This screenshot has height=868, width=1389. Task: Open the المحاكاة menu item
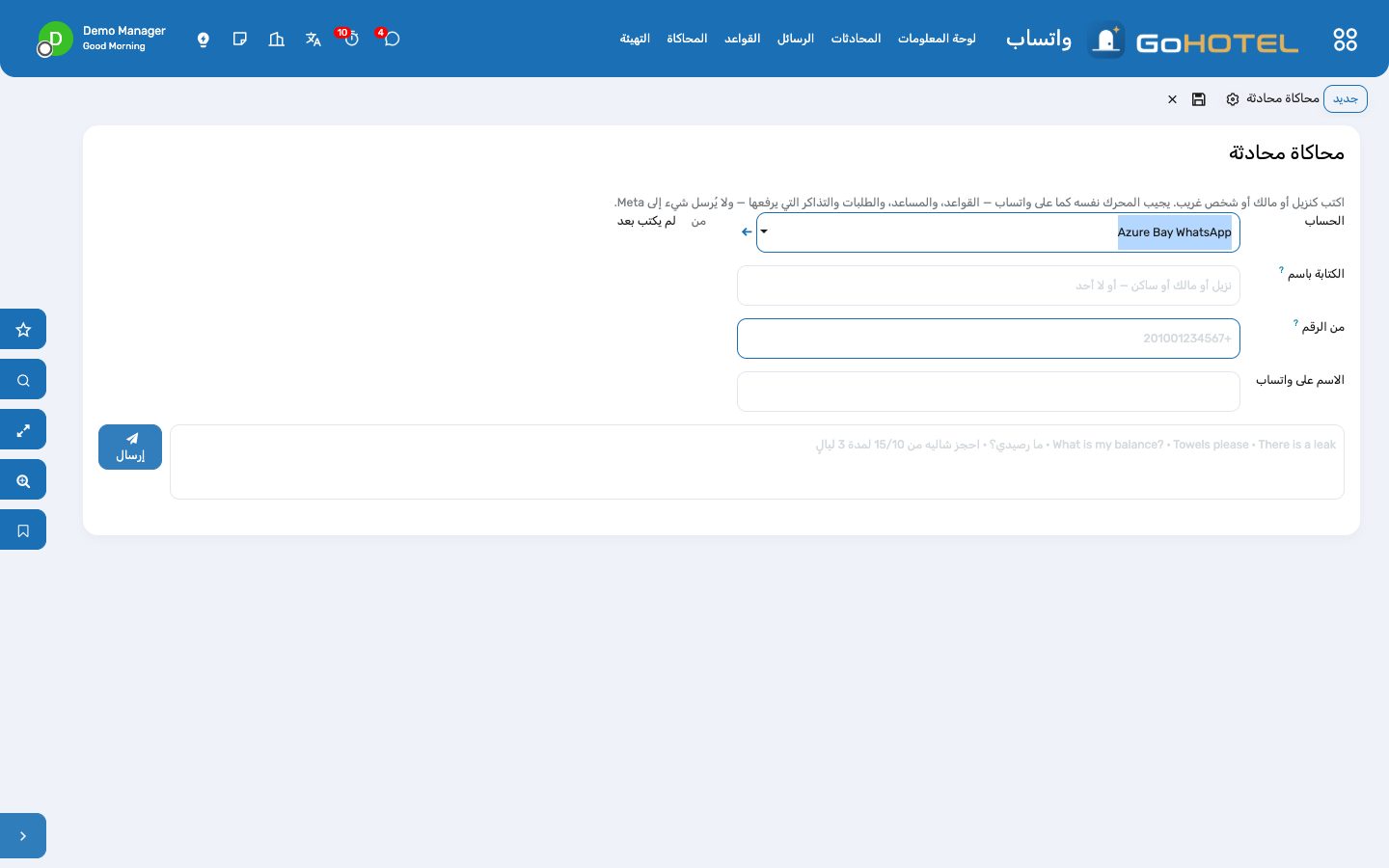tap(687, 39)
